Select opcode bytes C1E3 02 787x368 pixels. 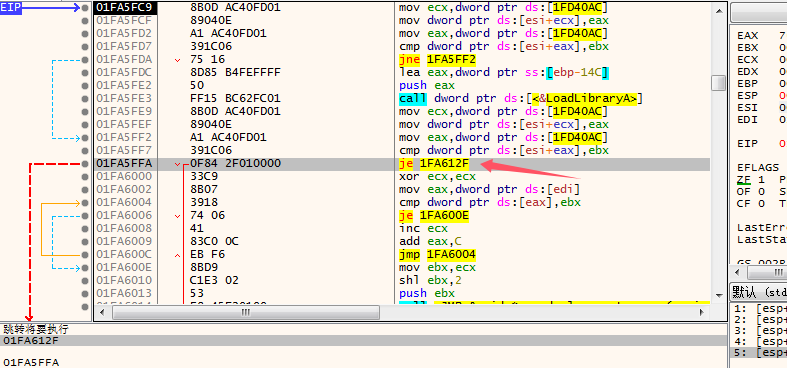(x=214, y=280)
